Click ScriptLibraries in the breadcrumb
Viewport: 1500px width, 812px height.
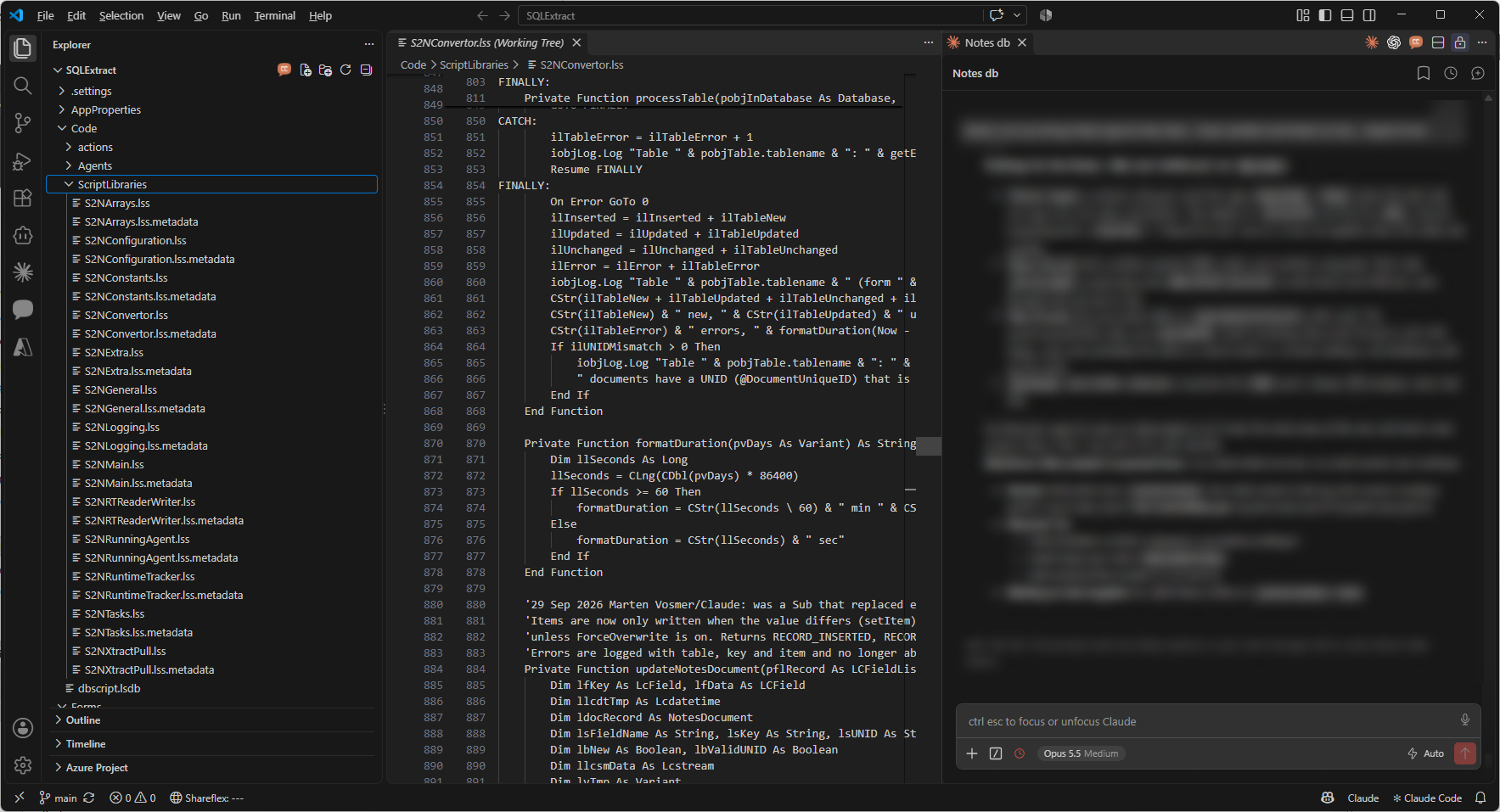pos(474,64)
